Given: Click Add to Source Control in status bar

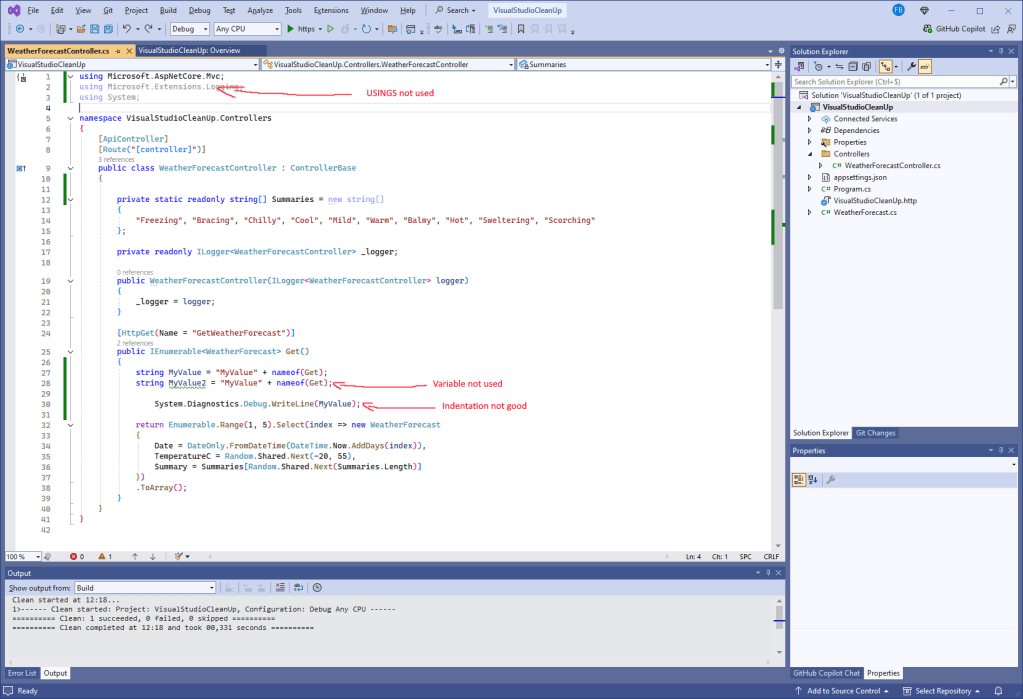Looking at the screenshot, I should [x=843, y=691].
